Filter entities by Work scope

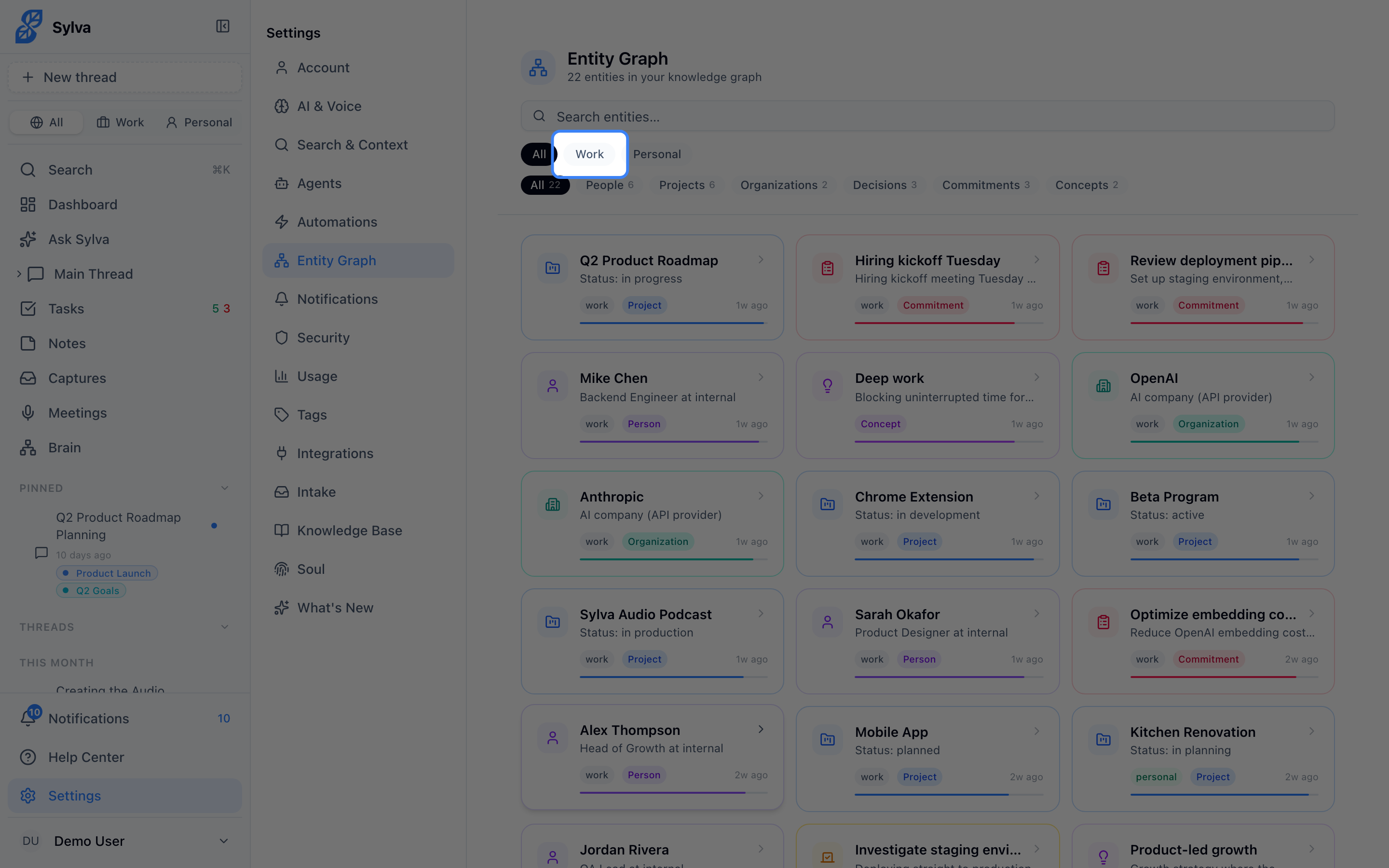589,154
